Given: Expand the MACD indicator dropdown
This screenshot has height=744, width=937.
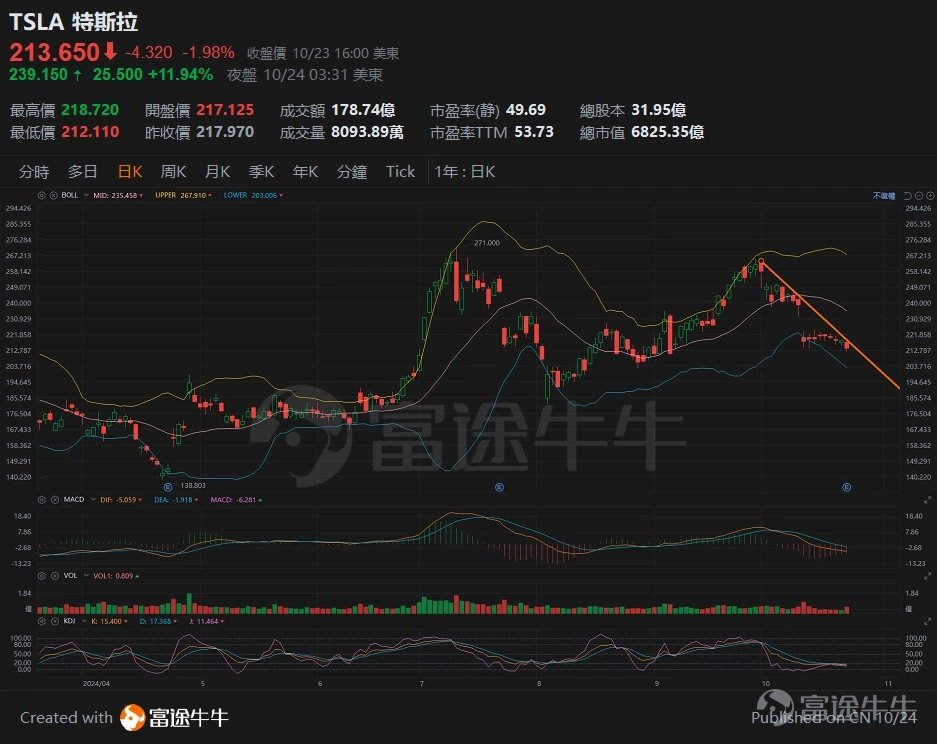Looking at the screenshot, I should pyautogui.click(x=93, y=500).
